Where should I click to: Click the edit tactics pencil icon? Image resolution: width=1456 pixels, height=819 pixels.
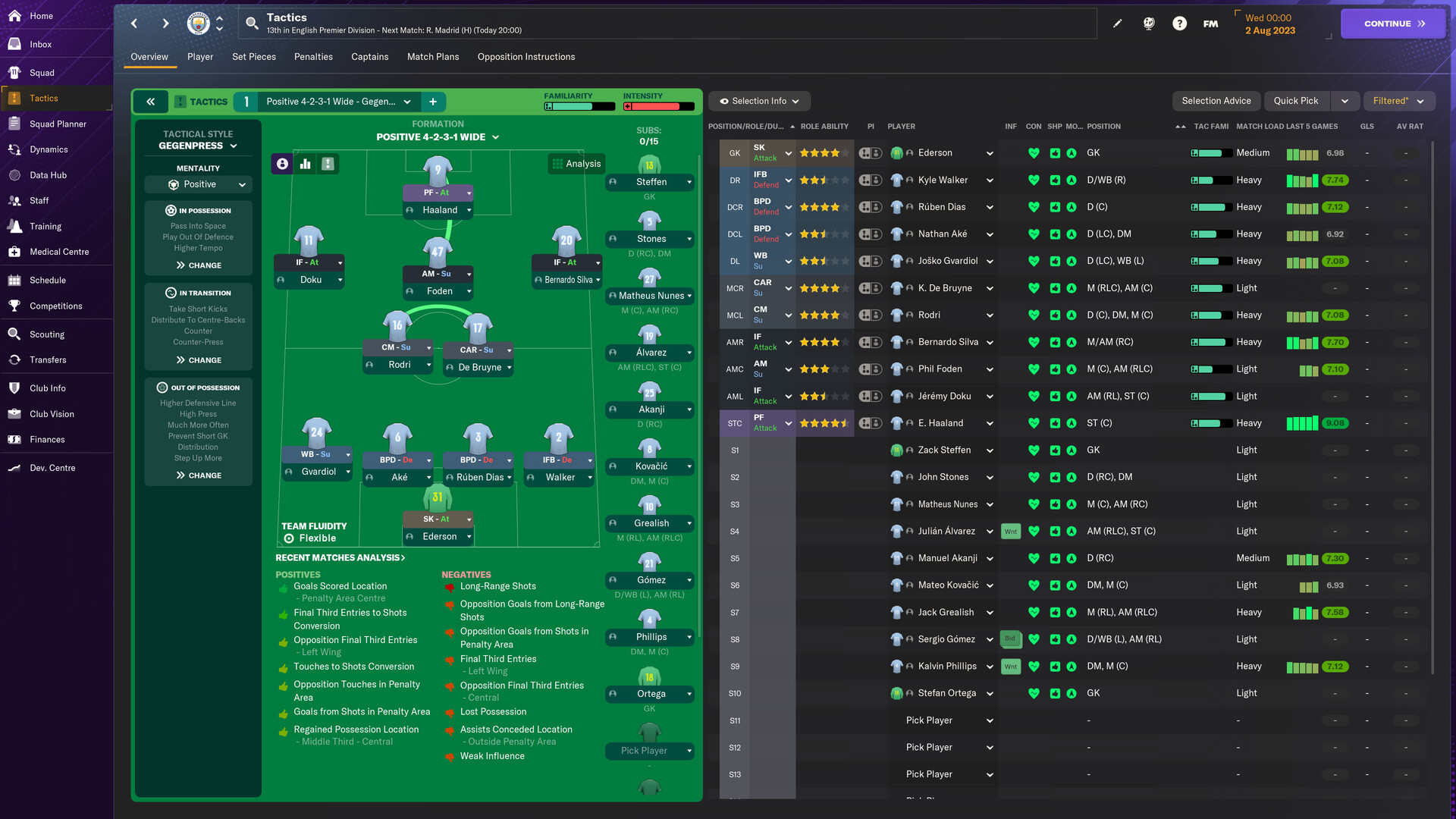pyautogui.click(x=1117, y=23)
